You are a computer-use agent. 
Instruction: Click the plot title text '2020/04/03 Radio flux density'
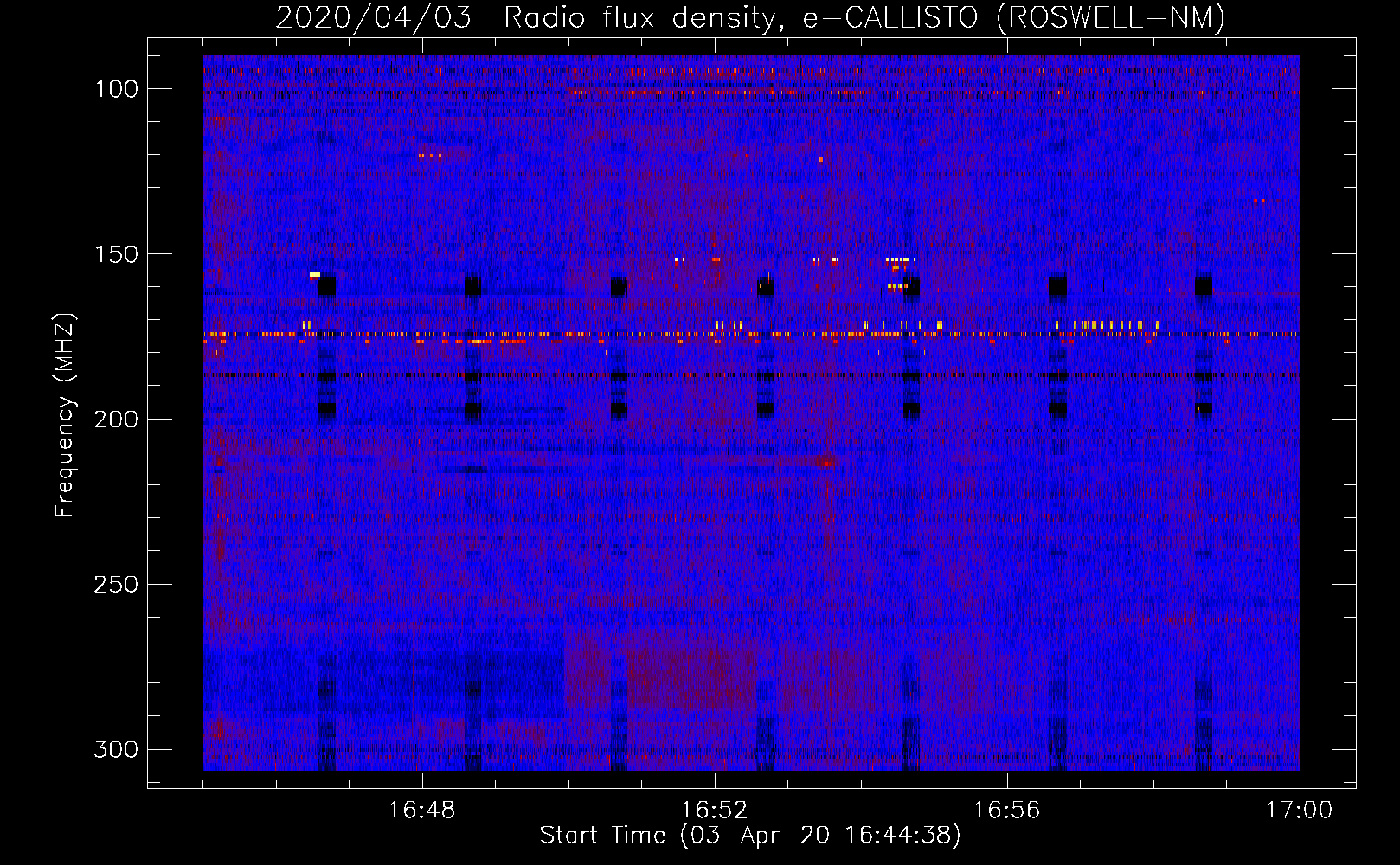(525, 17)
